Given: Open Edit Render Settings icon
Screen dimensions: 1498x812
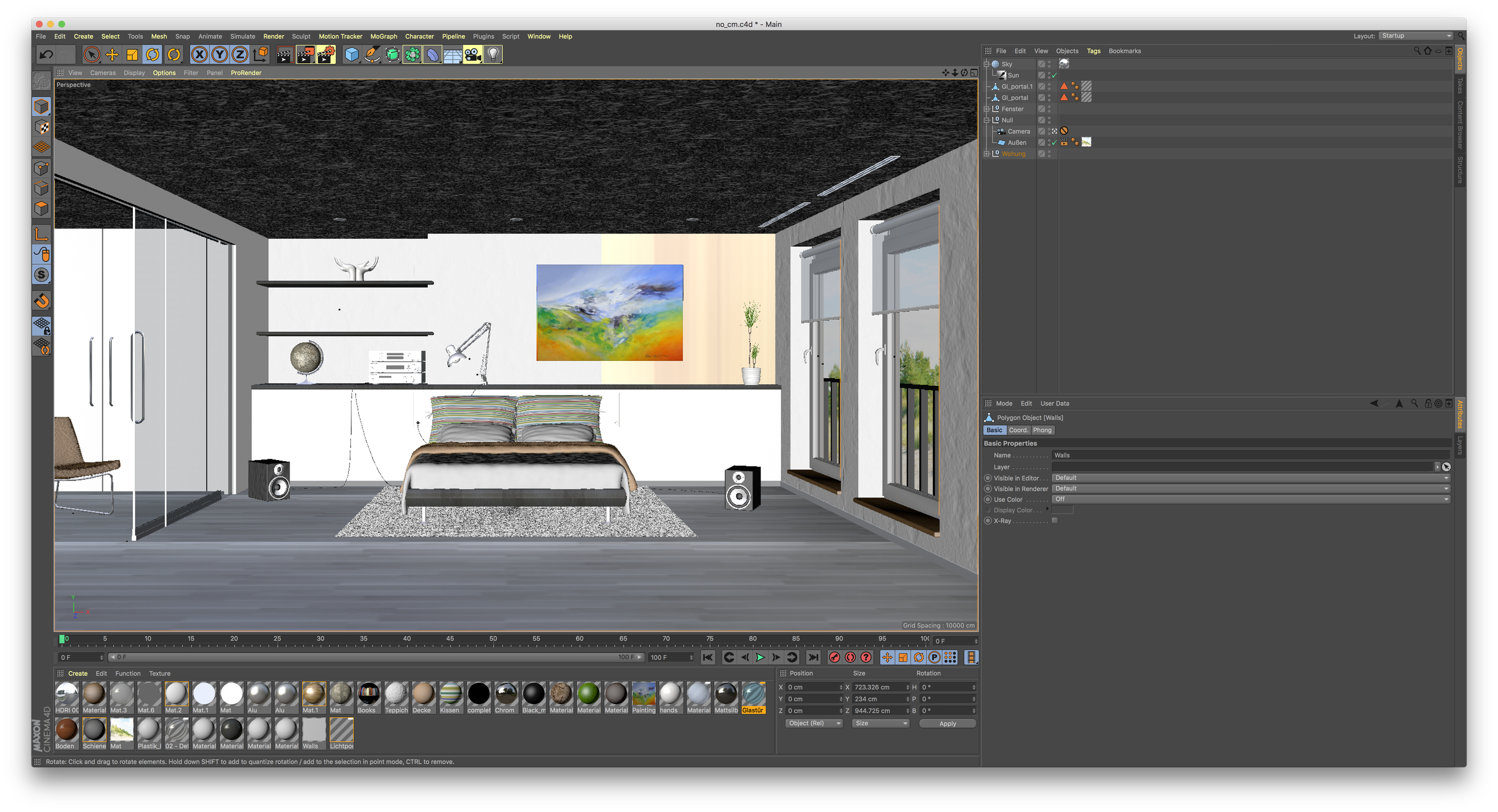Looking at the screenshot, I should pos(326,54).
